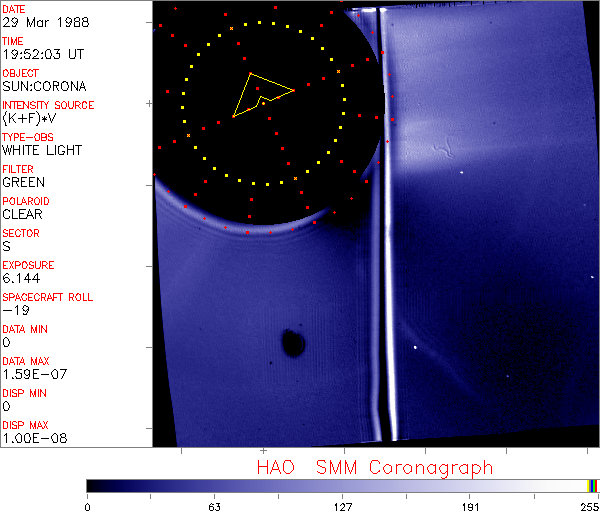Click the HAO SMM Coronagraph title

point(374,467)
